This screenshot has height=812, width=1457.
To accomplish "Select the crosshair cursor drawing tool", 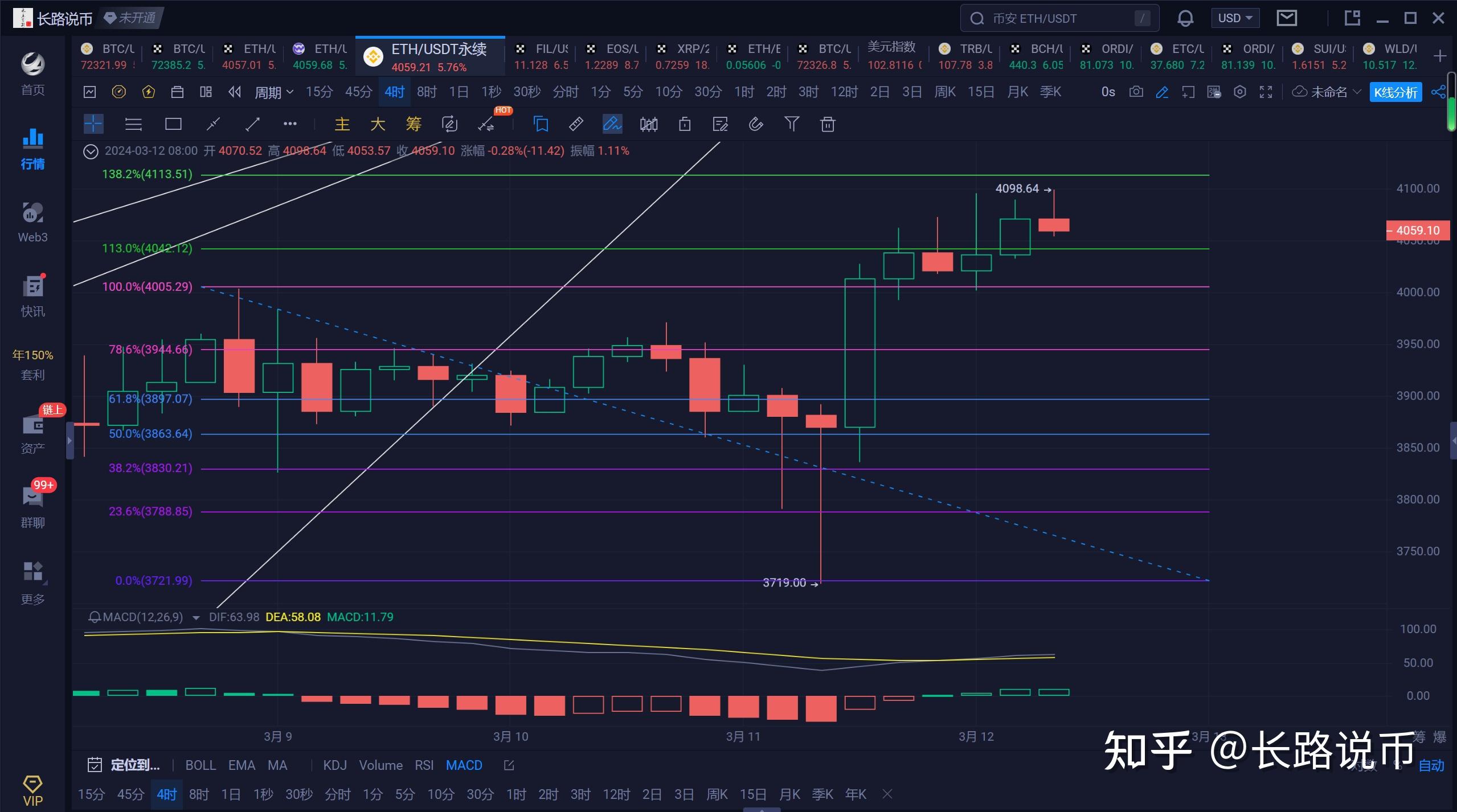I will 93,124.
